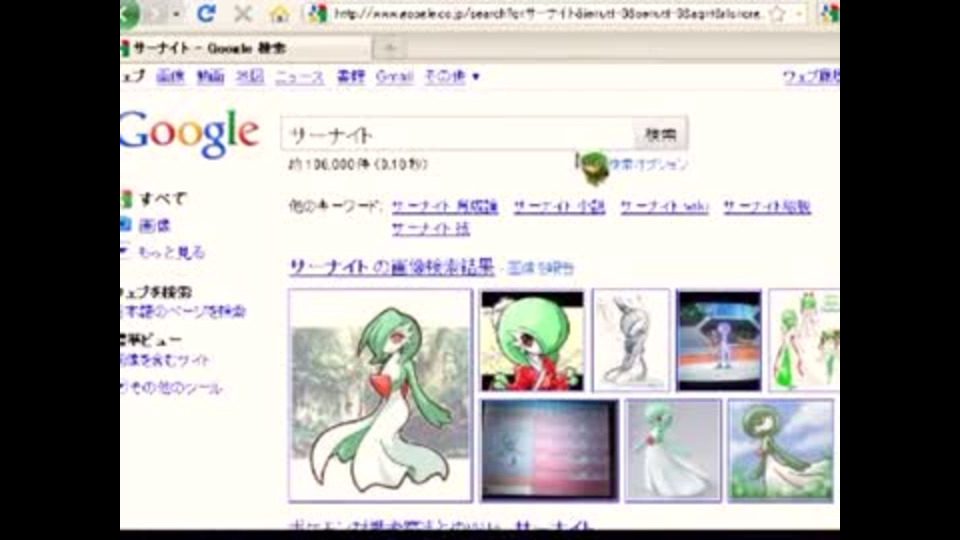The image size is (960, 540).
Task: Click the ウェブ履歴 link at top right
Action: click(x=811, y=77)
